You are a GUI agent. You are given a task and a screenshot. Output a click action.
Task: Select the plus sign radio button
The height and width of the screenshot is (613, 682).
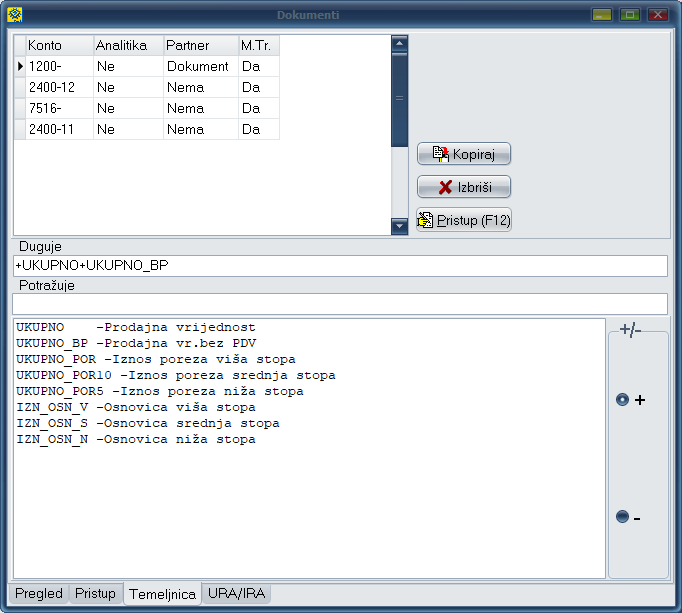623,400
